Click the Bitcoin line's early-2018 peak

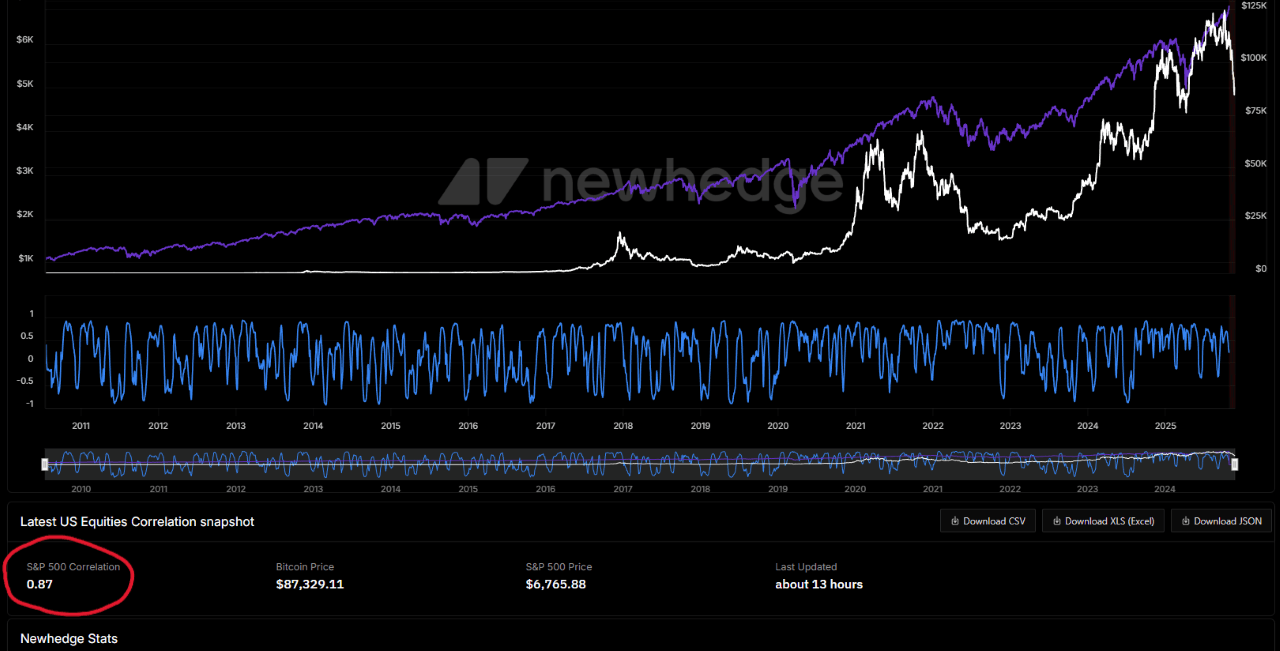(x=620, y=235)
